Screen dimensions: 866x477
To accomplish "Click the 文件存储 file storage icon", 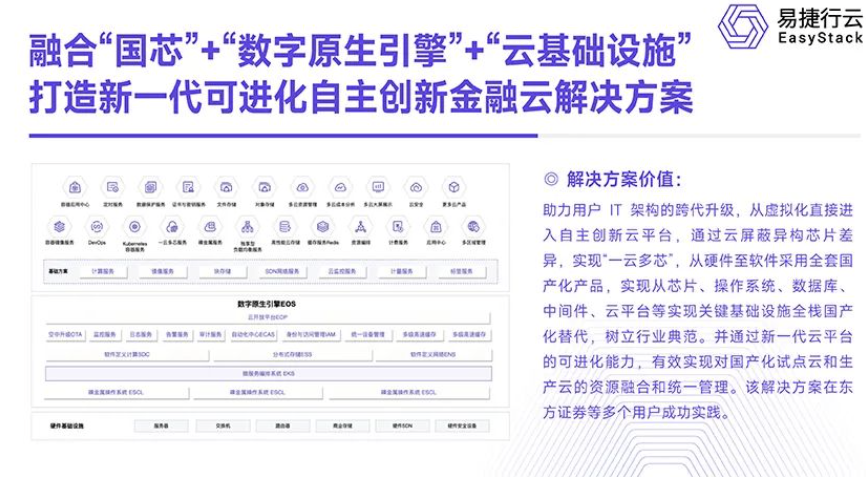I will [x=226, y=187].
